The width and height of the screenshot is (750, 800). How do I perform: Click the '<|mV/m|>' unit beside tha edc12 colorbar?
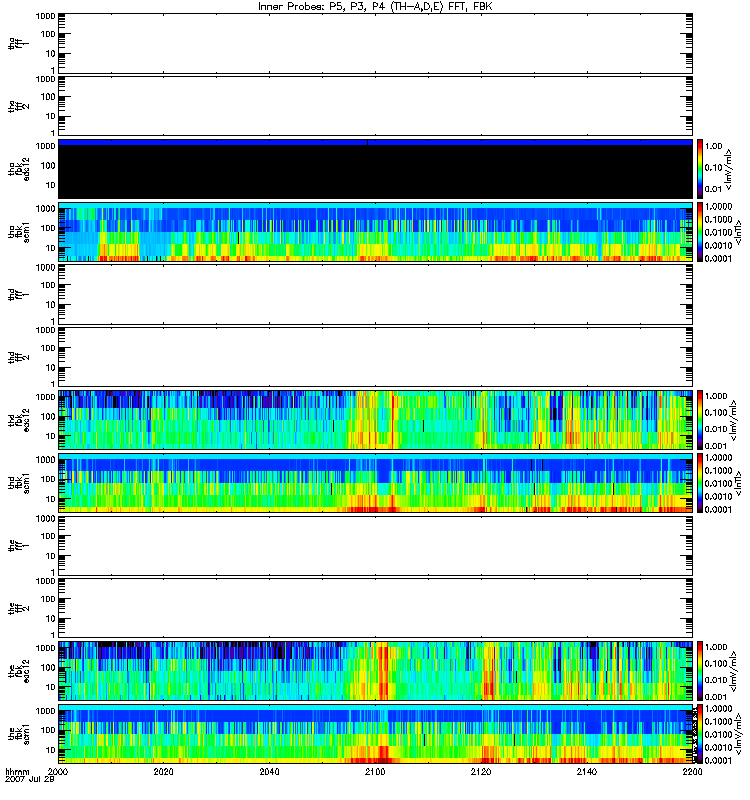[x=729, y=169]
